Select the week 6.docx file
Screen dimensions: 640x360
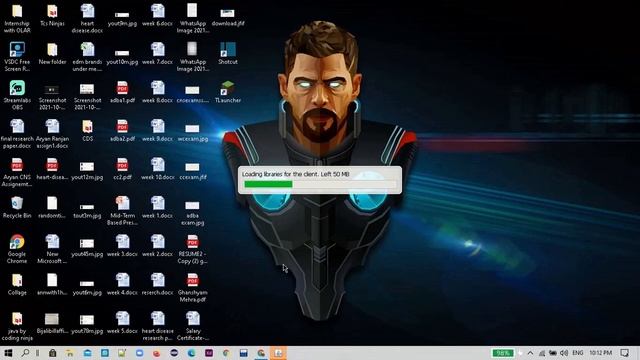(158, 15)
